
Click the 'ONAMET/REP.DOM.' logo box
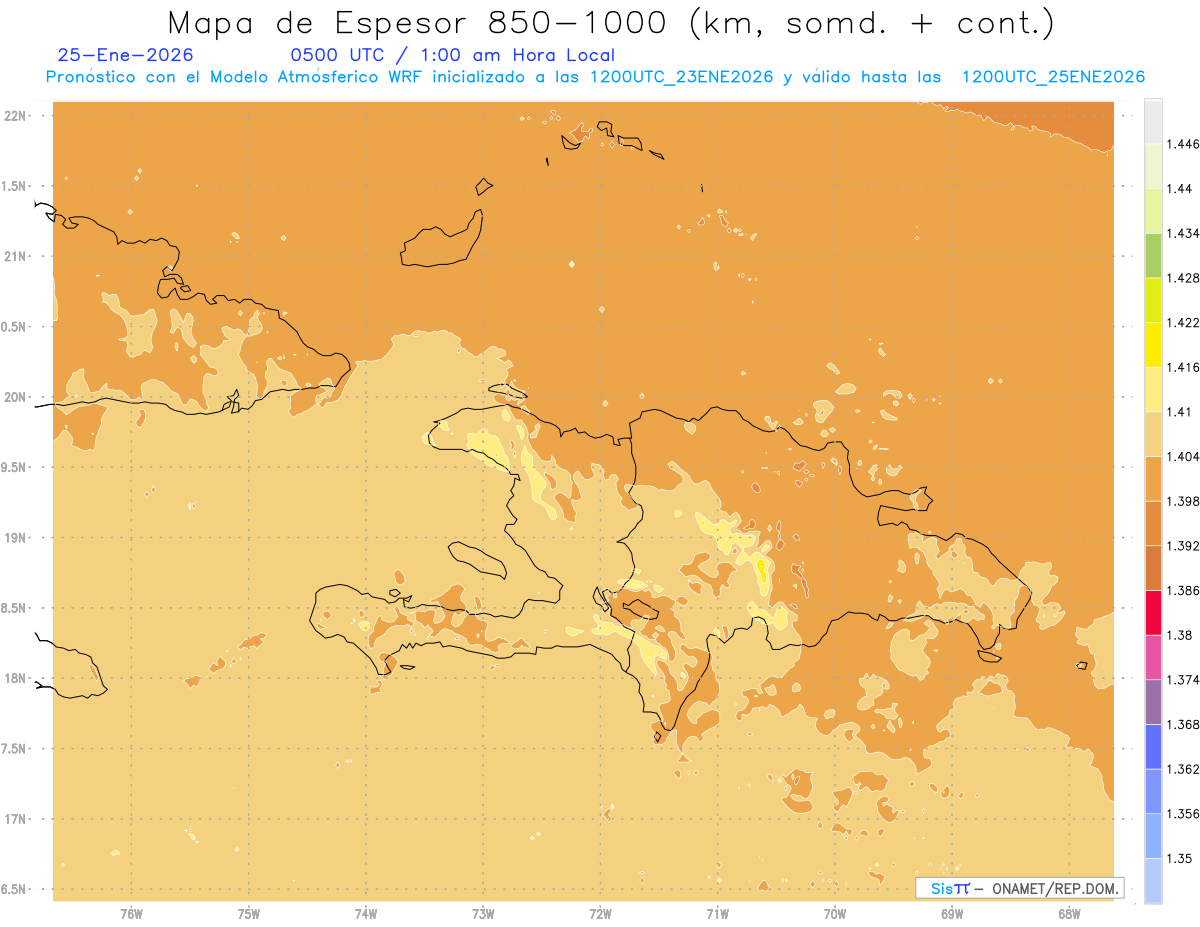click(1019, 888)
